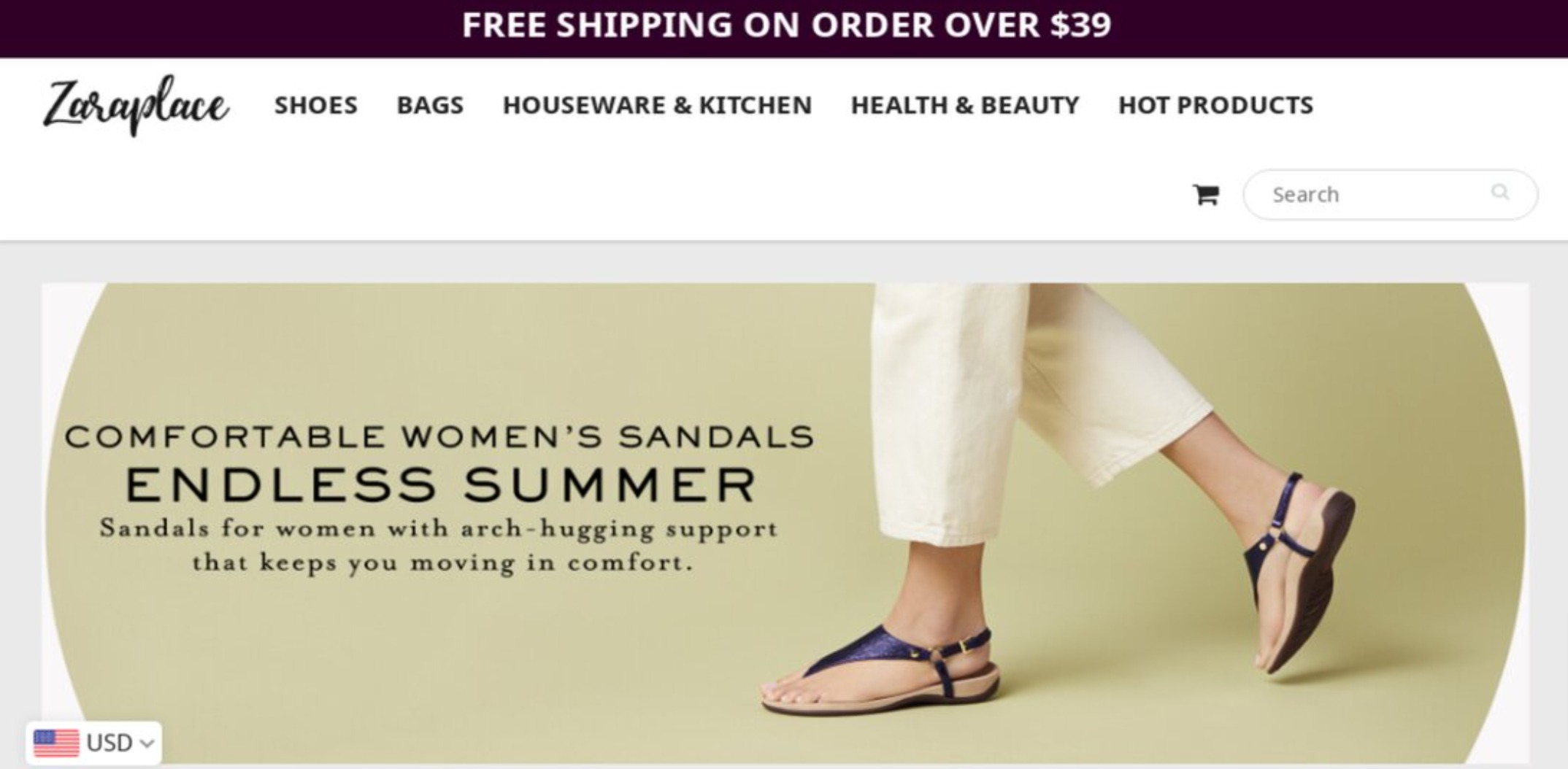Click the arch-hugging support description line

(x=439, y=528)
